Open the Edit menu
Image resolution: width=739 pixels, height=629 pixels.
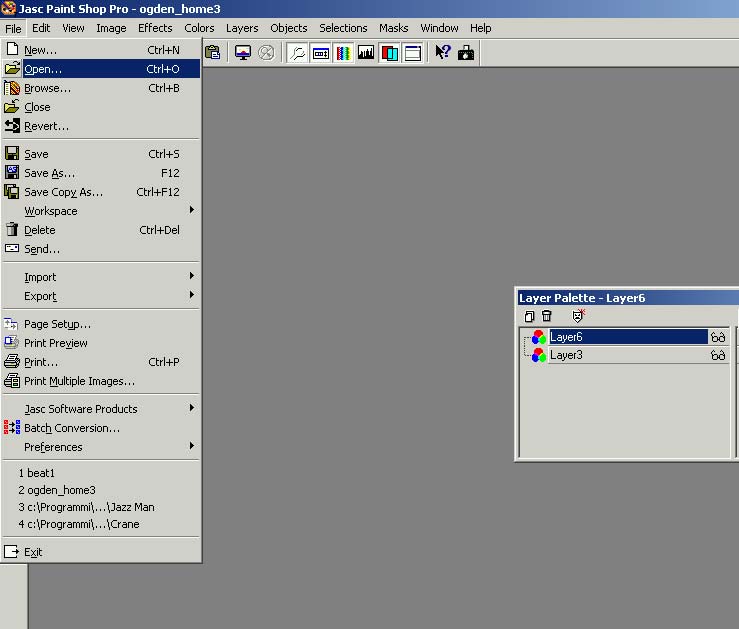pyautogui.click(x=41, y=28)
